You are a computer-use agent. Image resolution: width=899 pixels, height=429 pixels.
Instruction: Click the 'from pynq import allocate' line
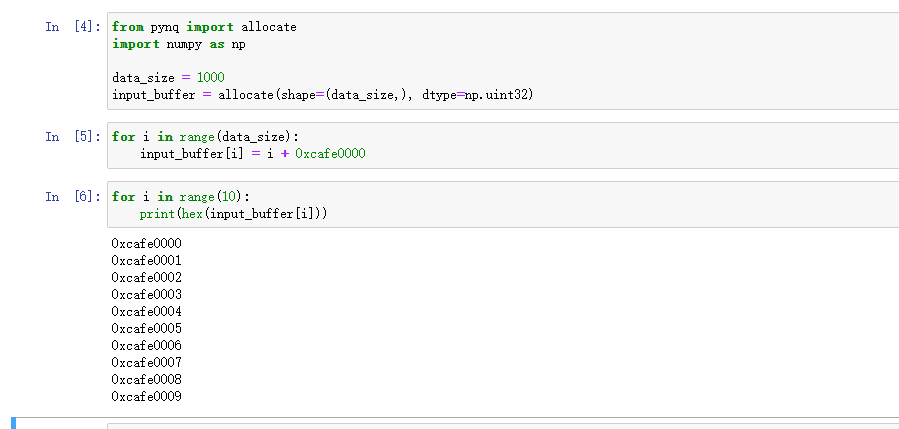pos(204,27)
